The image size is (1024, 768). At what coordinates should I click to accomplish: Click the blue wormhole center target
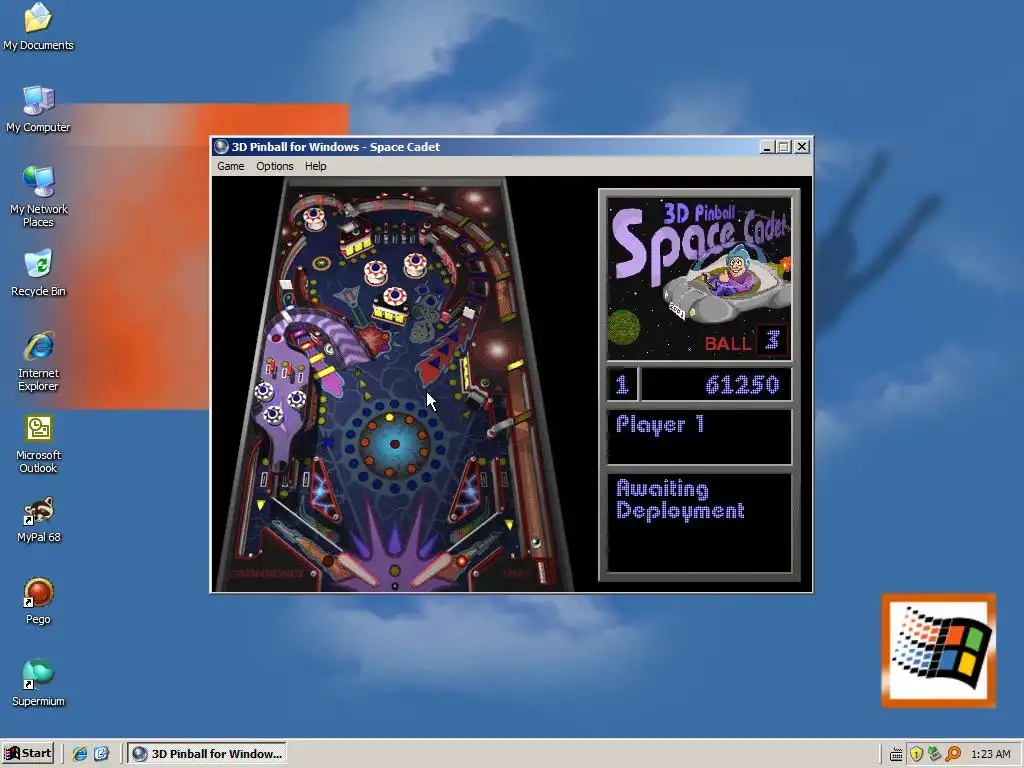tap(394, 444)
